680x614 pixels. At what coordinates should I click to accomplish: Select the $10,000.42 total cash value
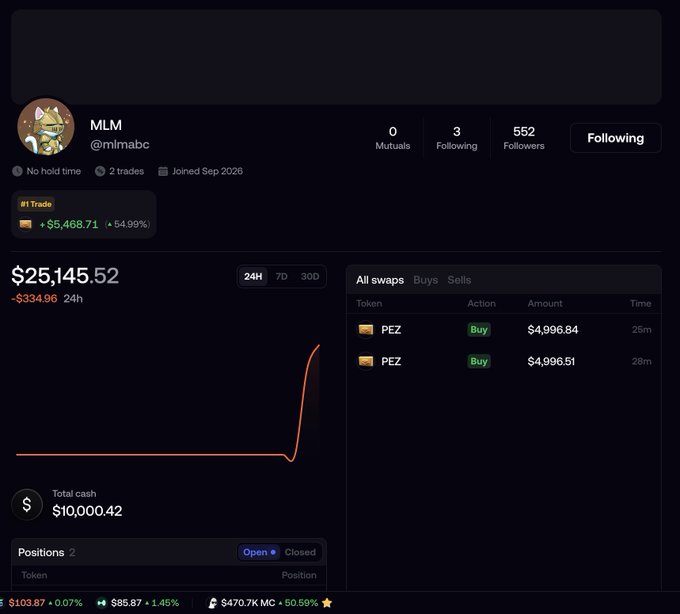tap(87, 511)
